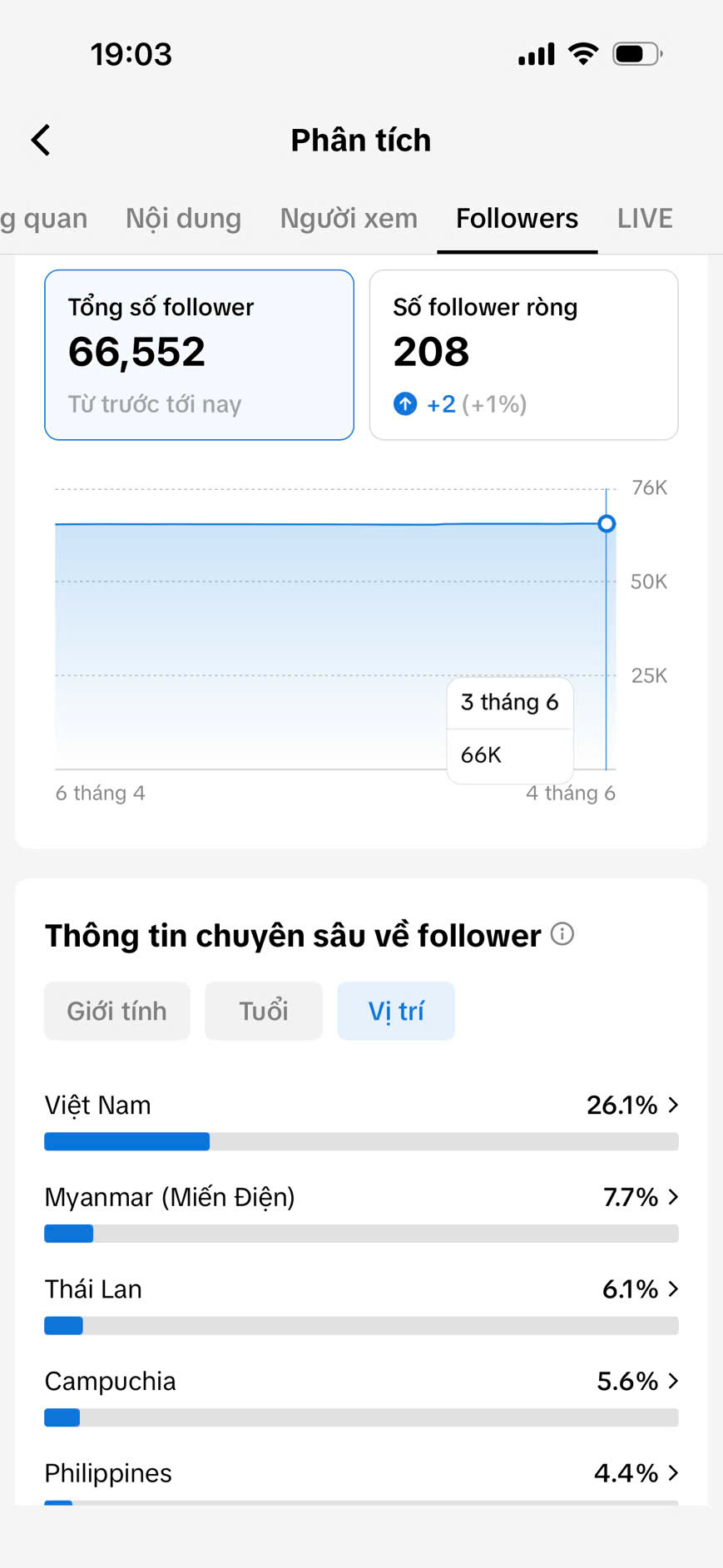Viewport: 723px width, 1568px height.
Task: Expand Thái Lan location chevron
Action: tap(673, 1289)
